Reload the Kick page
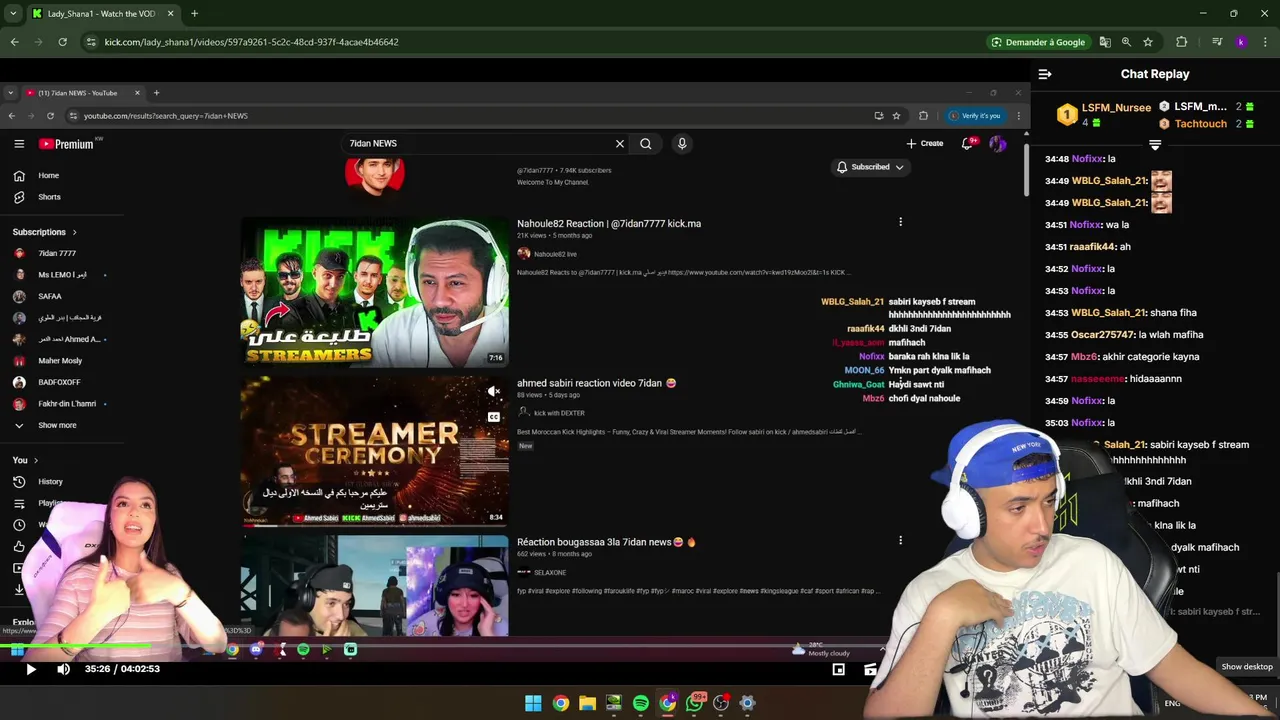1280x720 pixels. pos(62,42)
